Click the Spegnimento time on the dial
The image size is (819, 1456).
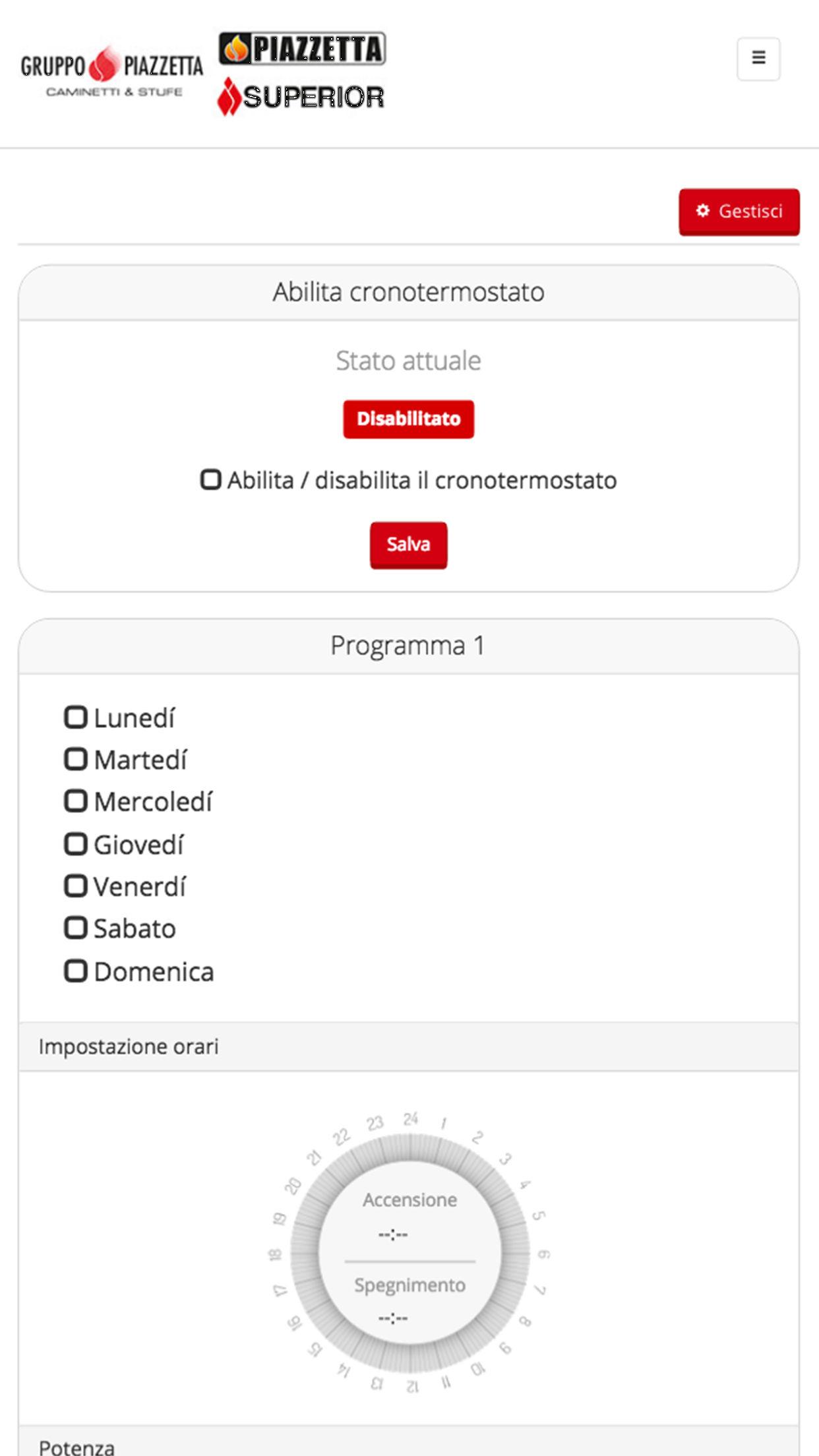point(394,1318)
